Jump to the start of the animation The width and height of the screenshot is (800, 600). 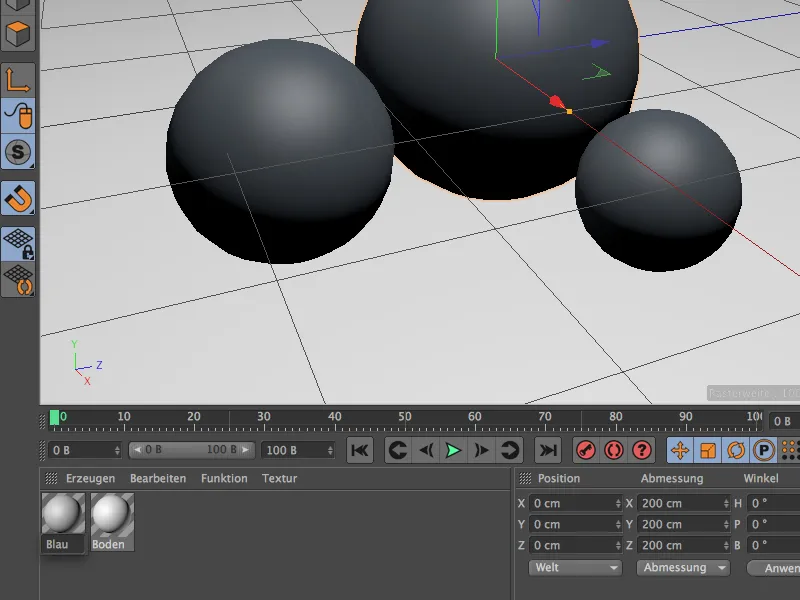click(x=360, y=450)
